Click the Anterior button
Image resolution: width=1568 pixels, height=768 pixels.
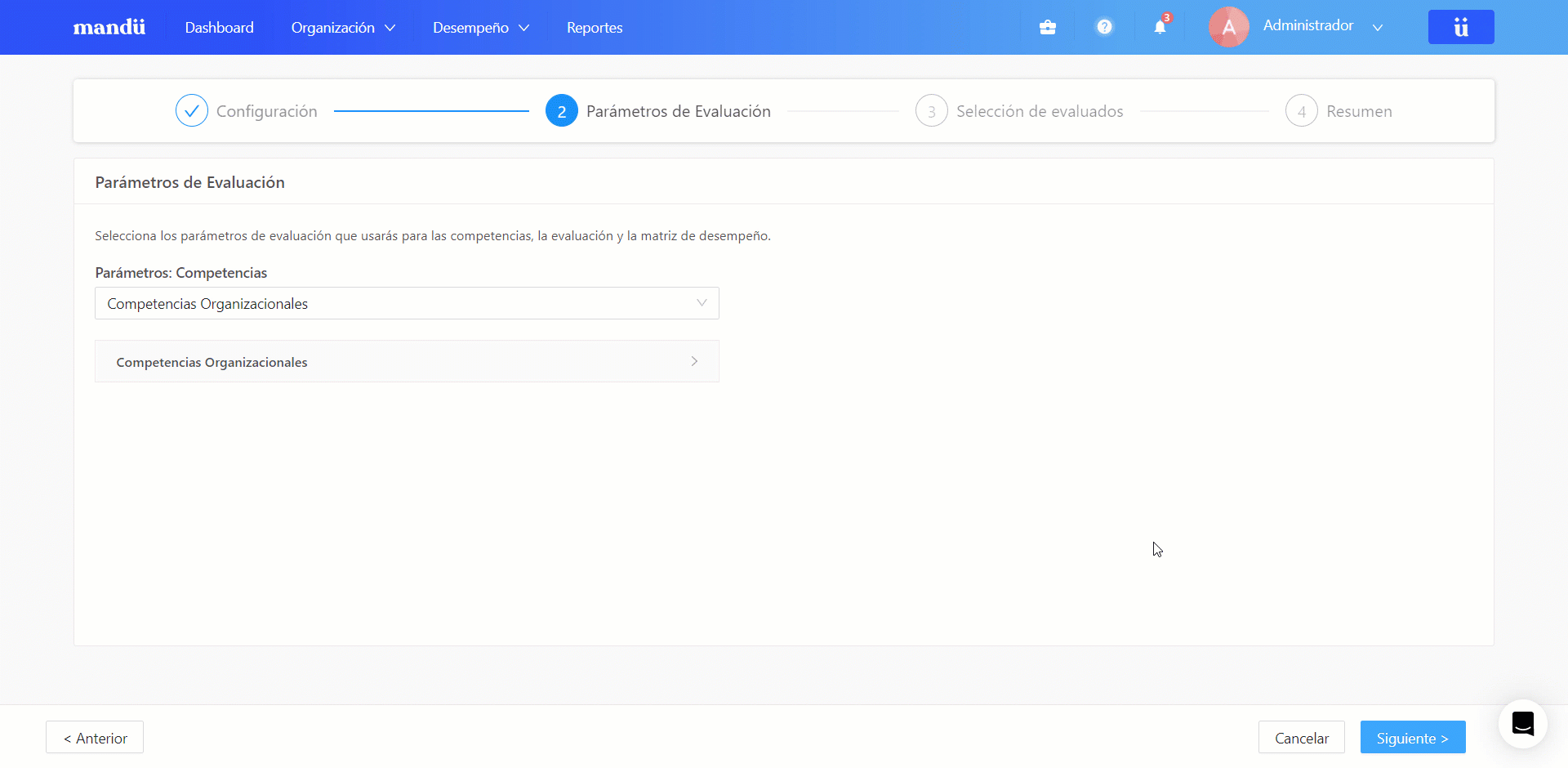pos(95,737)
